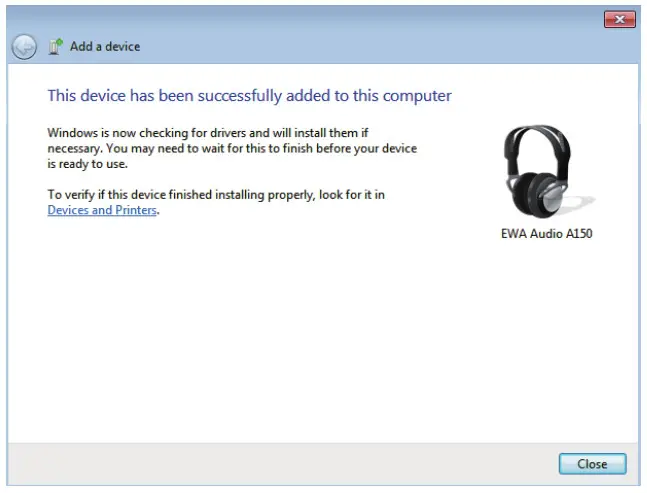
Task: Click the "Windows is now checking for drivers" line
Action: (208, 133)
